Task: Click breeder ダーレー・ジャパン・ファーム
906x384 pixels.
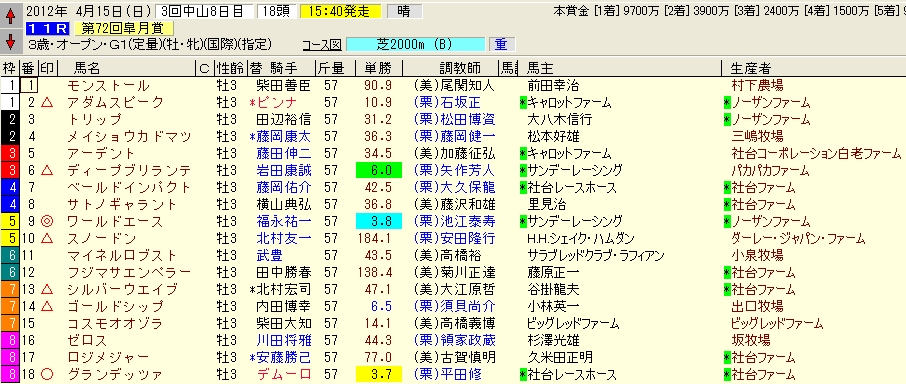Action: click(x=798, y=238)
